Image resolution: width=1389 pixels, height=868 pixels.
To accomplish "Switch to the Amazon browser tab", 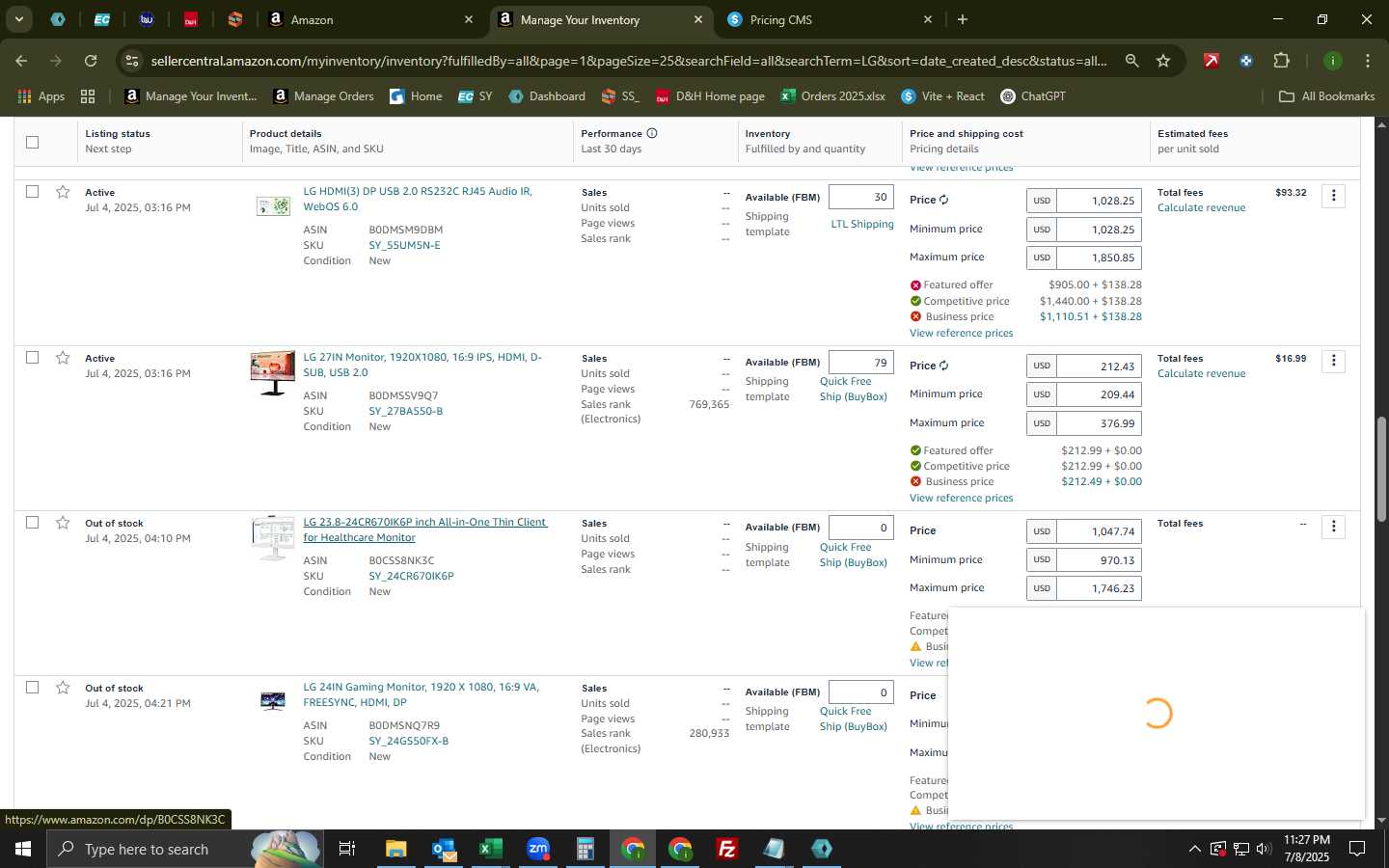I will point(369,19).
